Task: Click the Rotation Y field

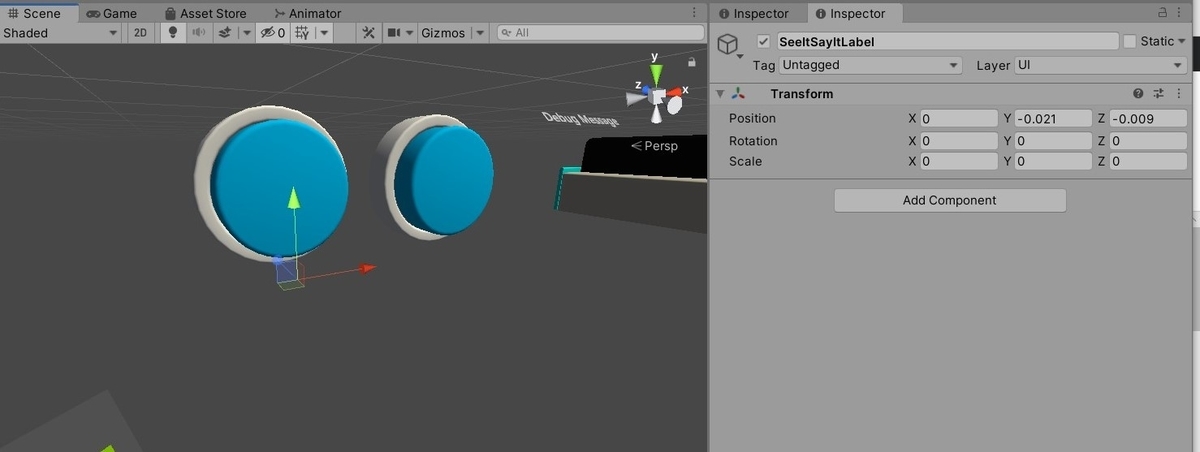Action: (x=1052, y=141)
